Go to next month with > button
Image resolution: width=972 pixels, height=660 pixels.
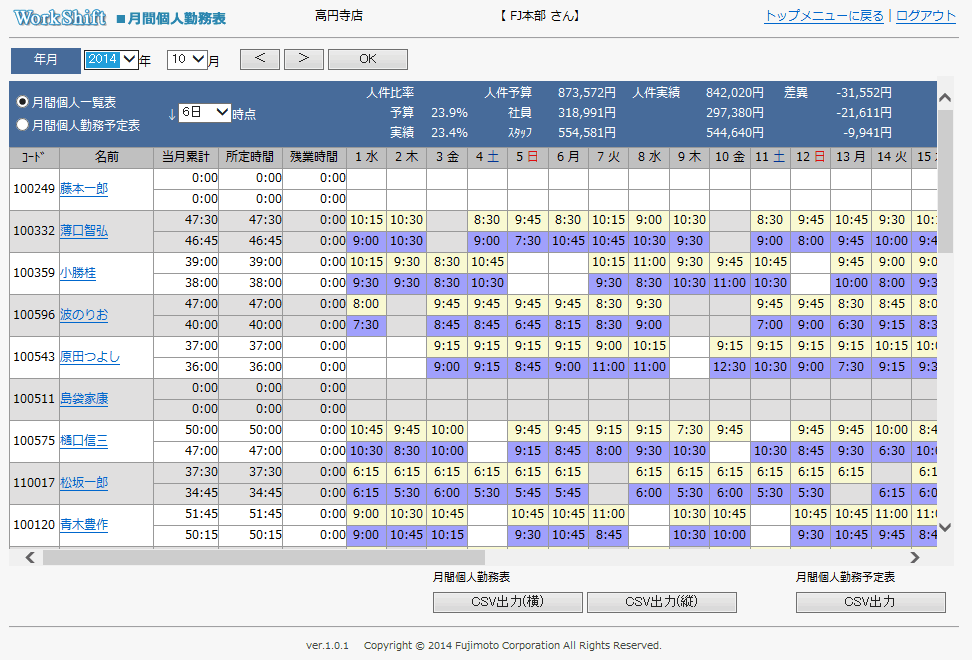tap(304, 59)
